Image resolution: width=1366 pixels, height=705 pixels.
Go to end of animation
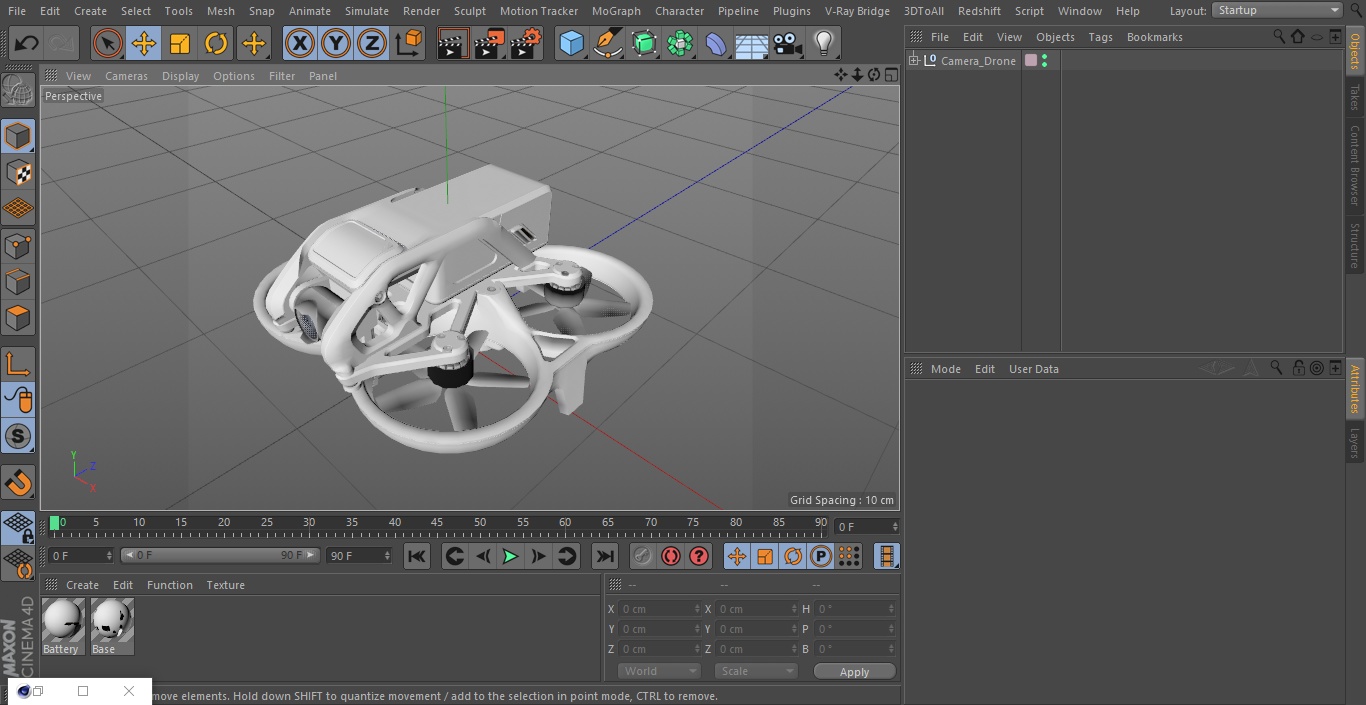point(605,556)
